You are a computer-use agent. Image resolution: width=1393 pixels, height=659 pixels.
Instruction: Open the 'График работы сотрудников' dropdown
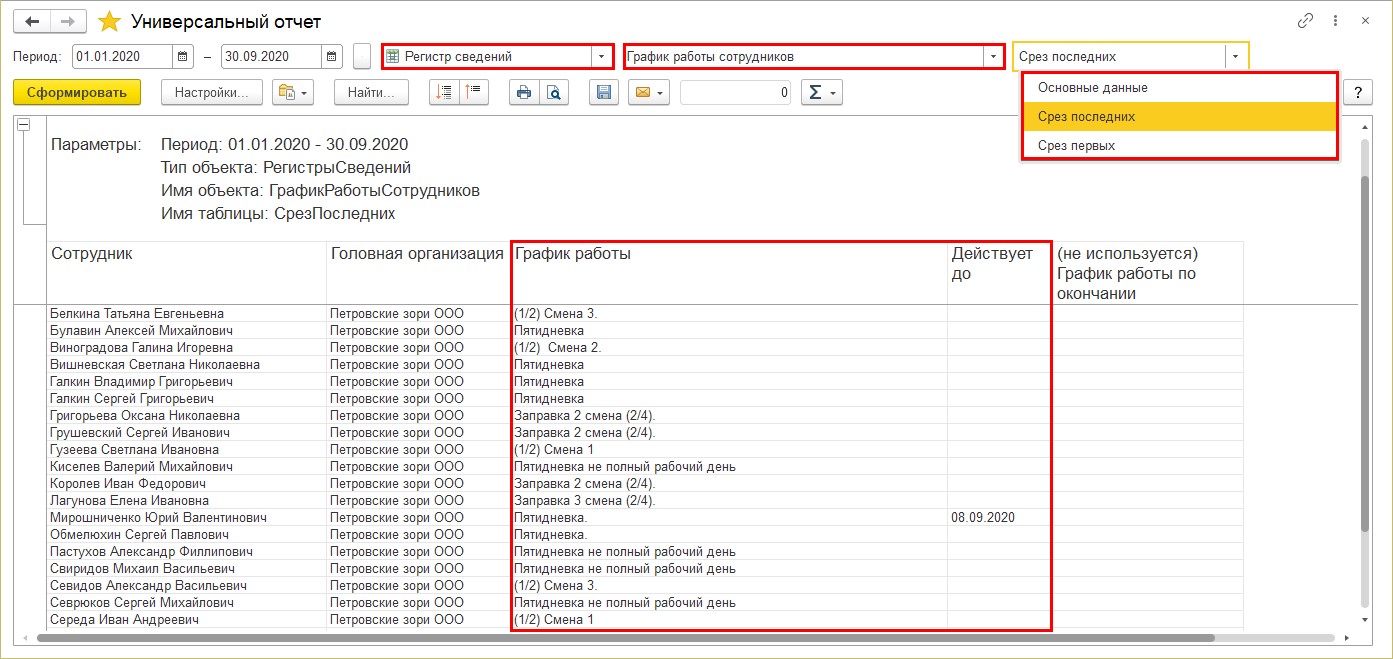[994, 57]
